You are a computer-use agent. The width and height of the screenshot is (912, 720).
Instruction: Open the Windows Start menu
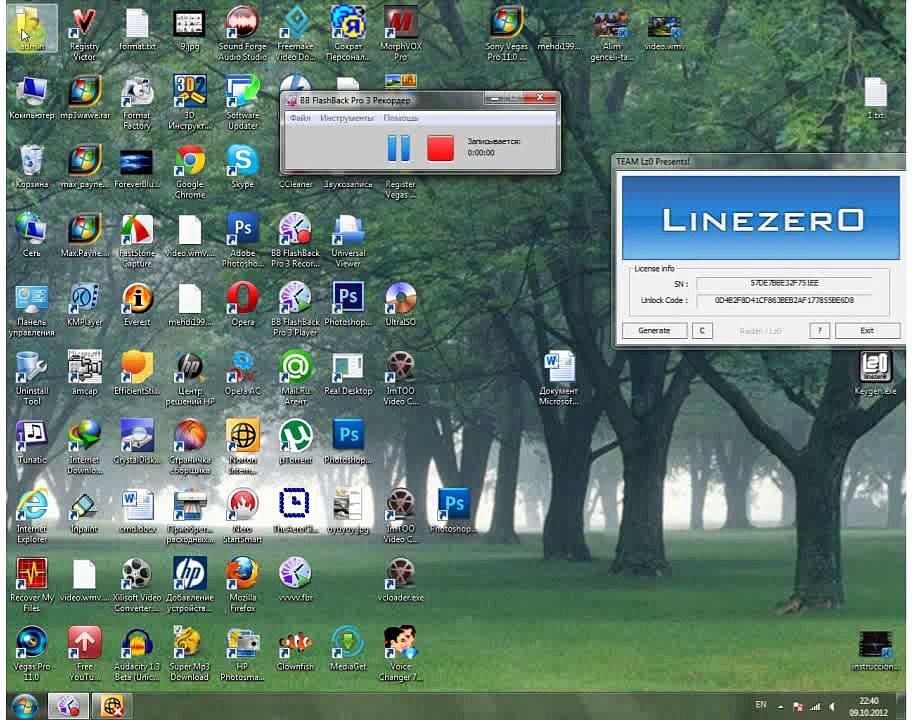(x=25, y=706)
